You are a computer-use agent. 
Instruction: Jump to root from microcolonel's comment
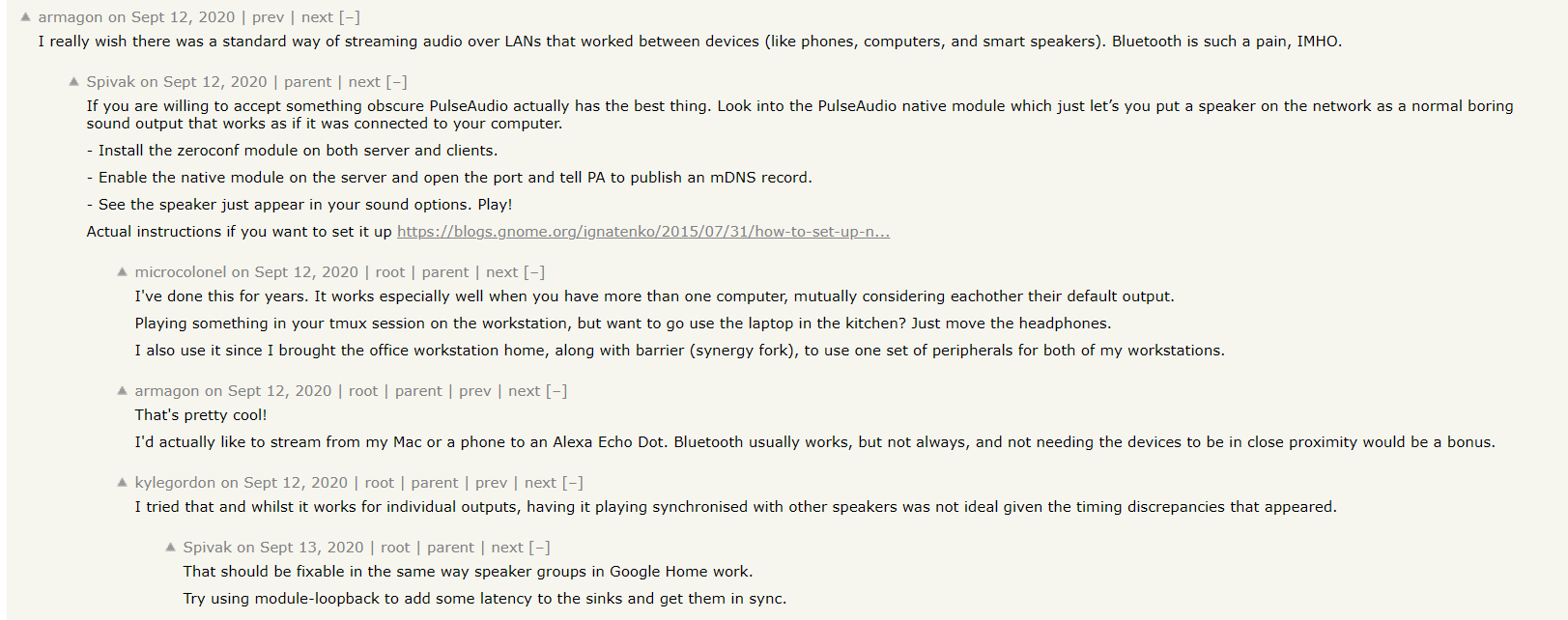(x=390, y=272)
